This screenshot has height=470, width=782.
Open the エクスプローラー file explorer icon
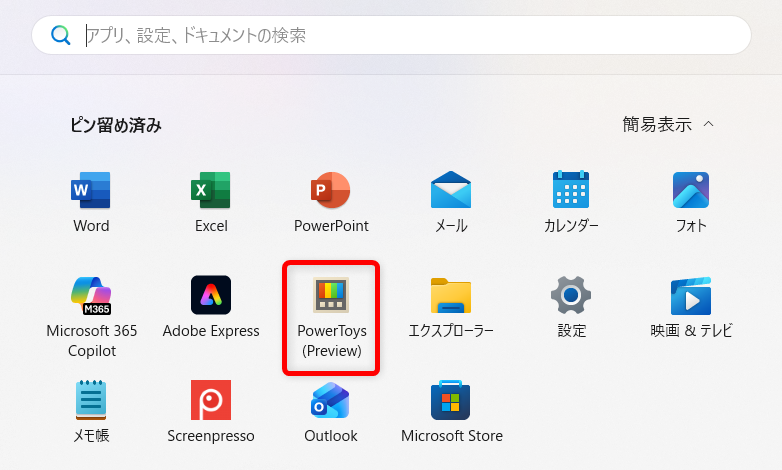(451, 295)
